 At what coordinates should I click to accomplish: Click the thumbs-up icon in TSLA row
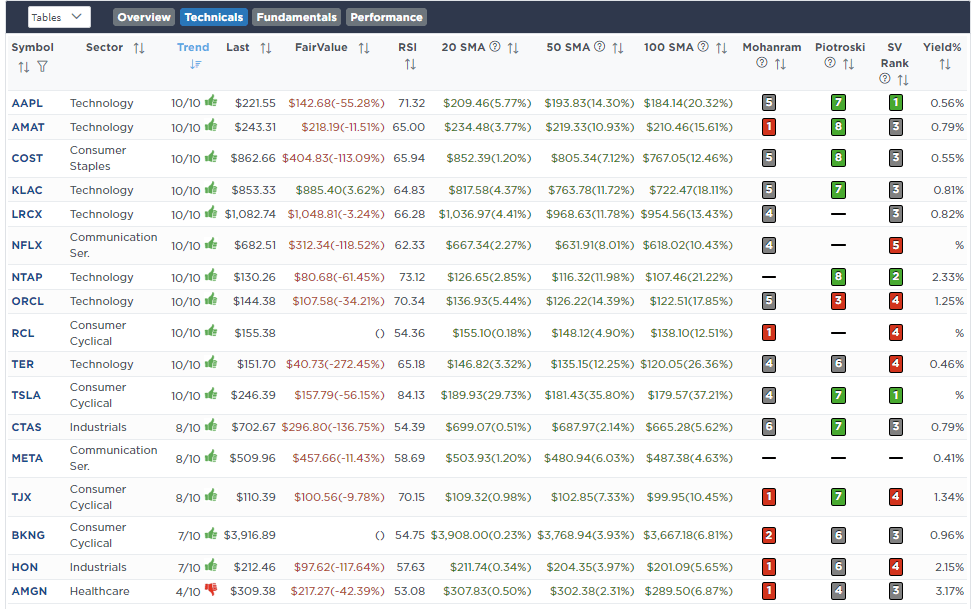tap(211, 394)
